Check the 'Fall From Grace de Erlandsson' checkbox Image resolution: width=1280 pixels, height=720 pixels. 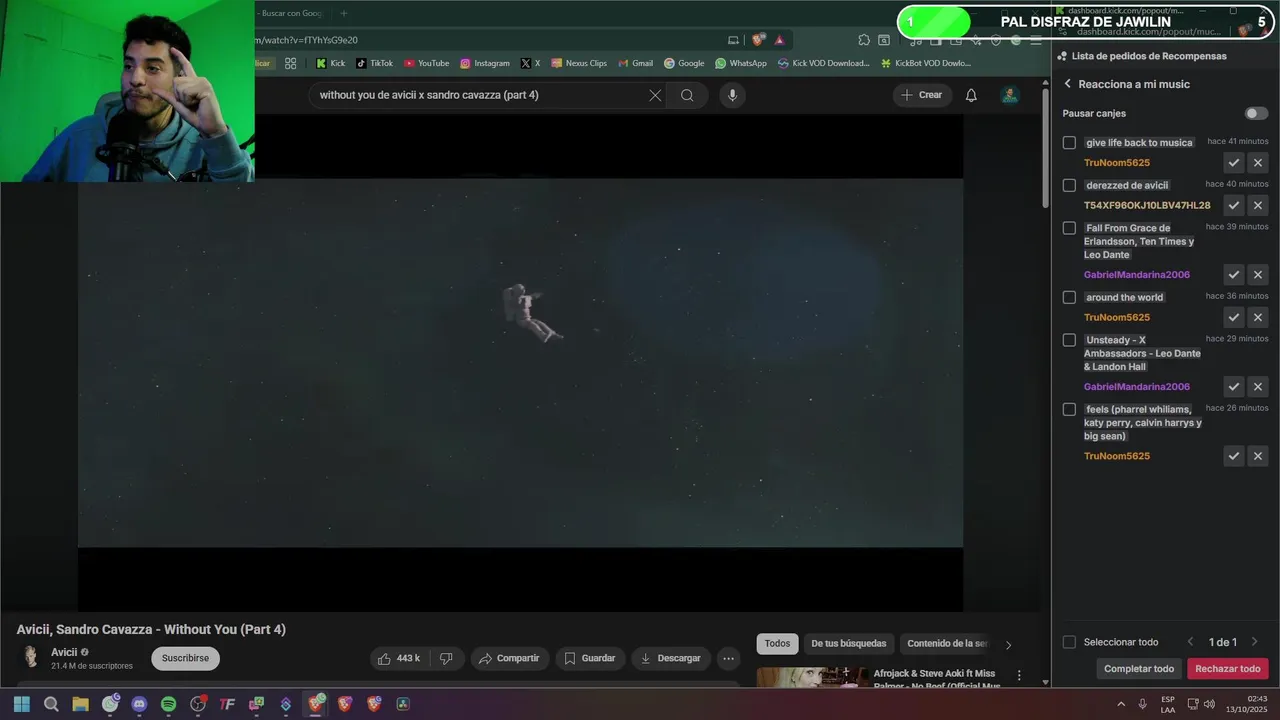point(1069,228)
